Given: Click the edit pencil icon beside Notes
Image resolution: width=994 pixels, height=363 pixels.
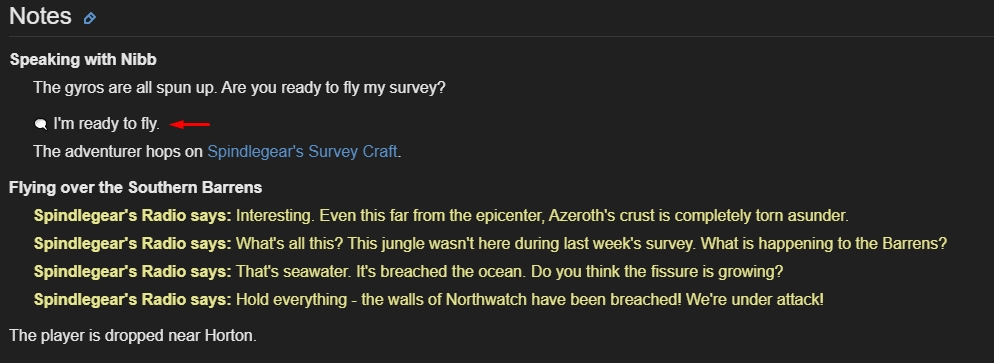Looking at the screenshot, I should pyautogui.click(x=89, y=18).
